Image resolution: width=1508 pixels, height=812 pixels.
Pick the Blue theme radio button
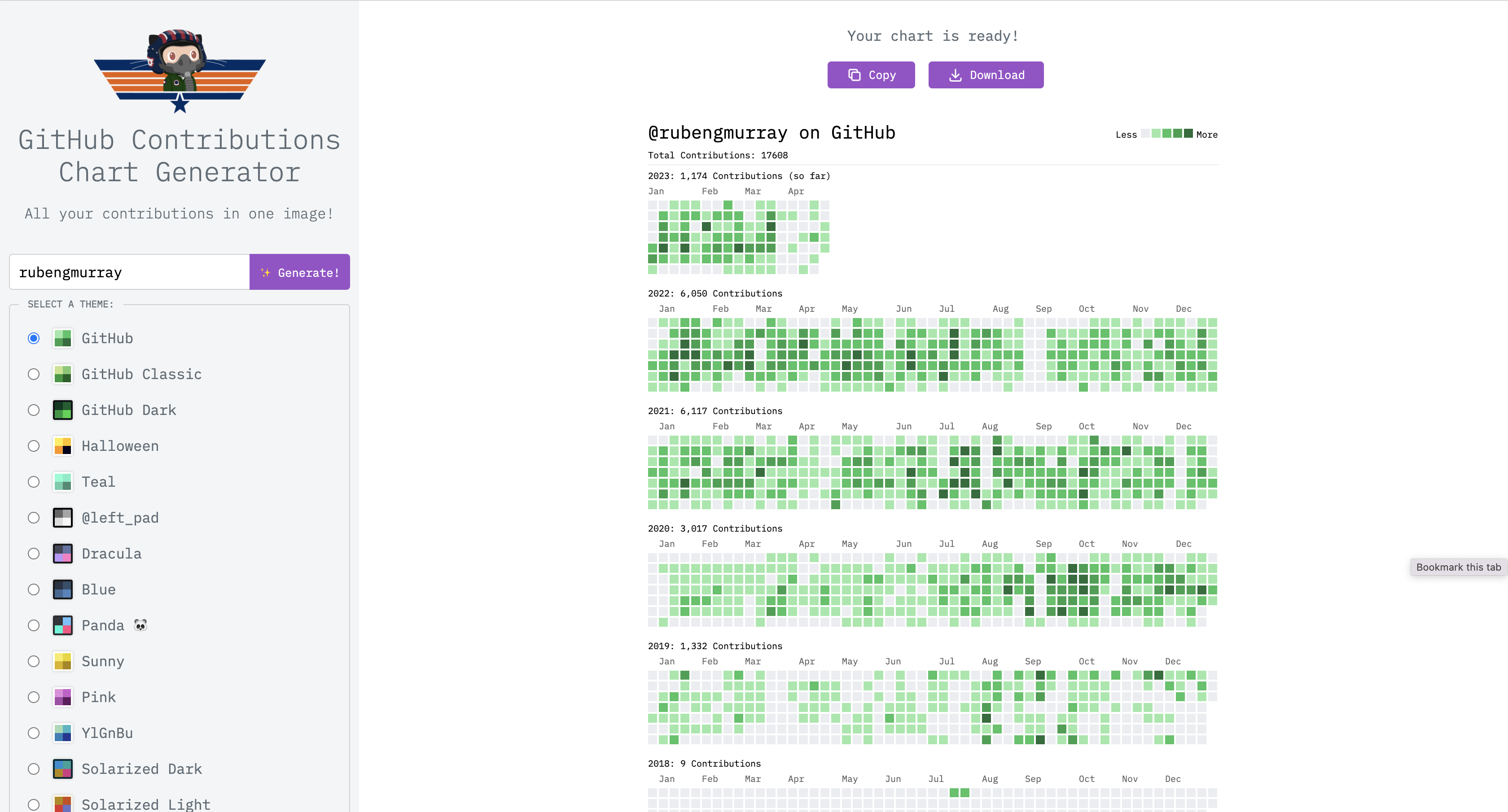click(34, 589)
